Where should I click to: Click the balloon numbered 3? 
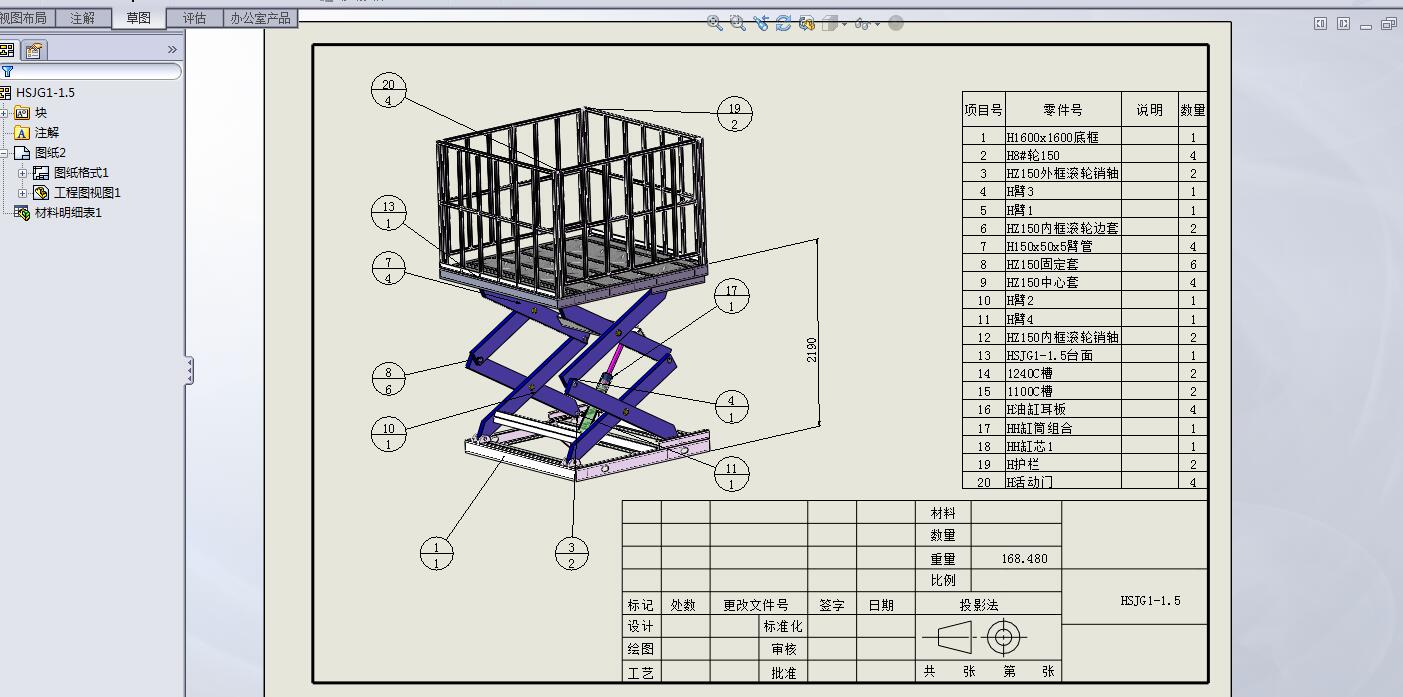point(572,554)
